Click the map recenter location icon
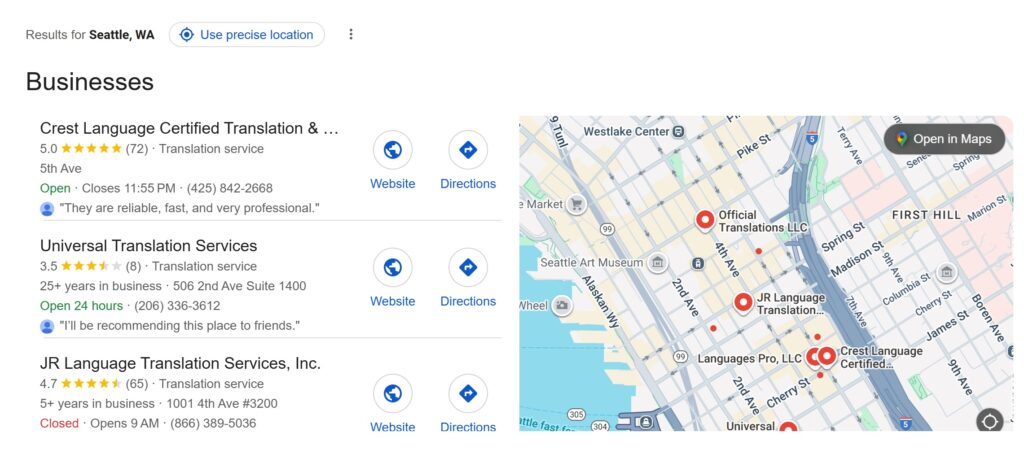1024x476 pixels. (989, 421)
